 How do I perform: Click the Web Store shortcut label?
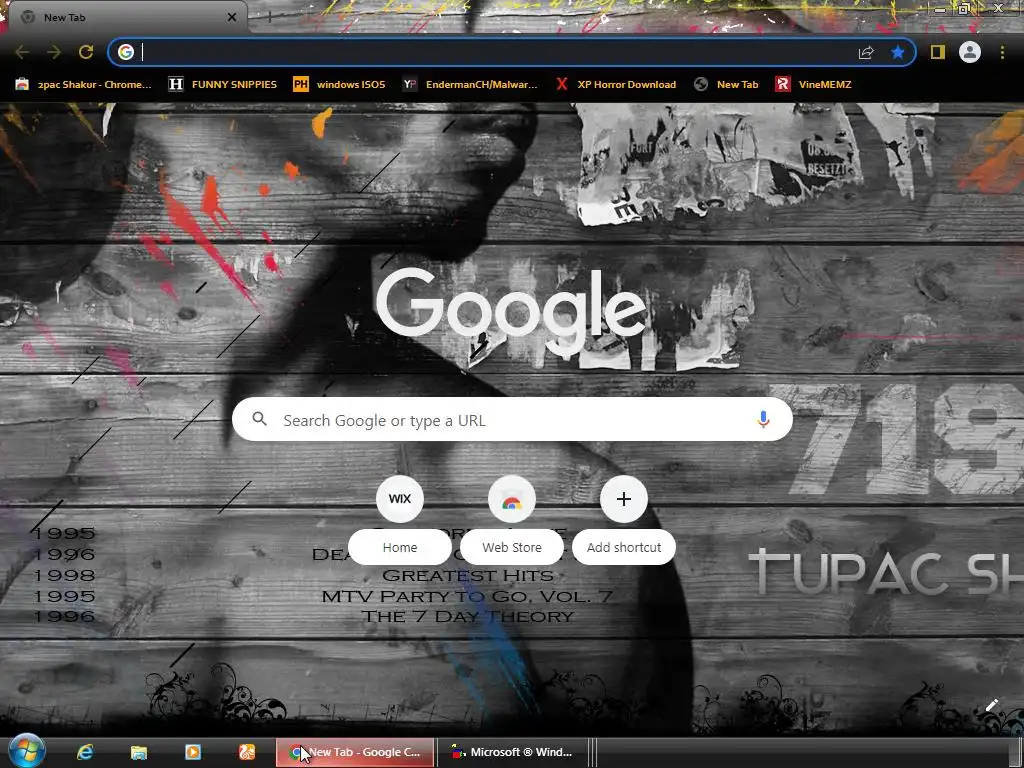click(512, 547)
